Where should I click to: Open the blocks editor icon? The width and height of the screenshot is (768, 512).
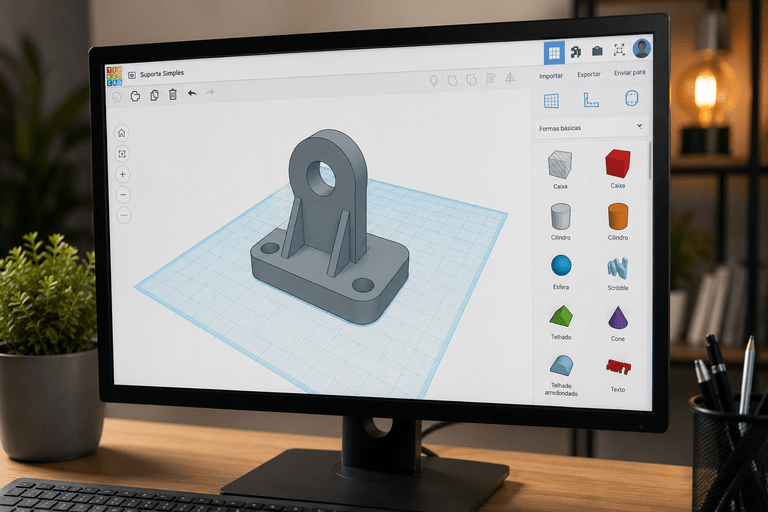tap(576, 51)
